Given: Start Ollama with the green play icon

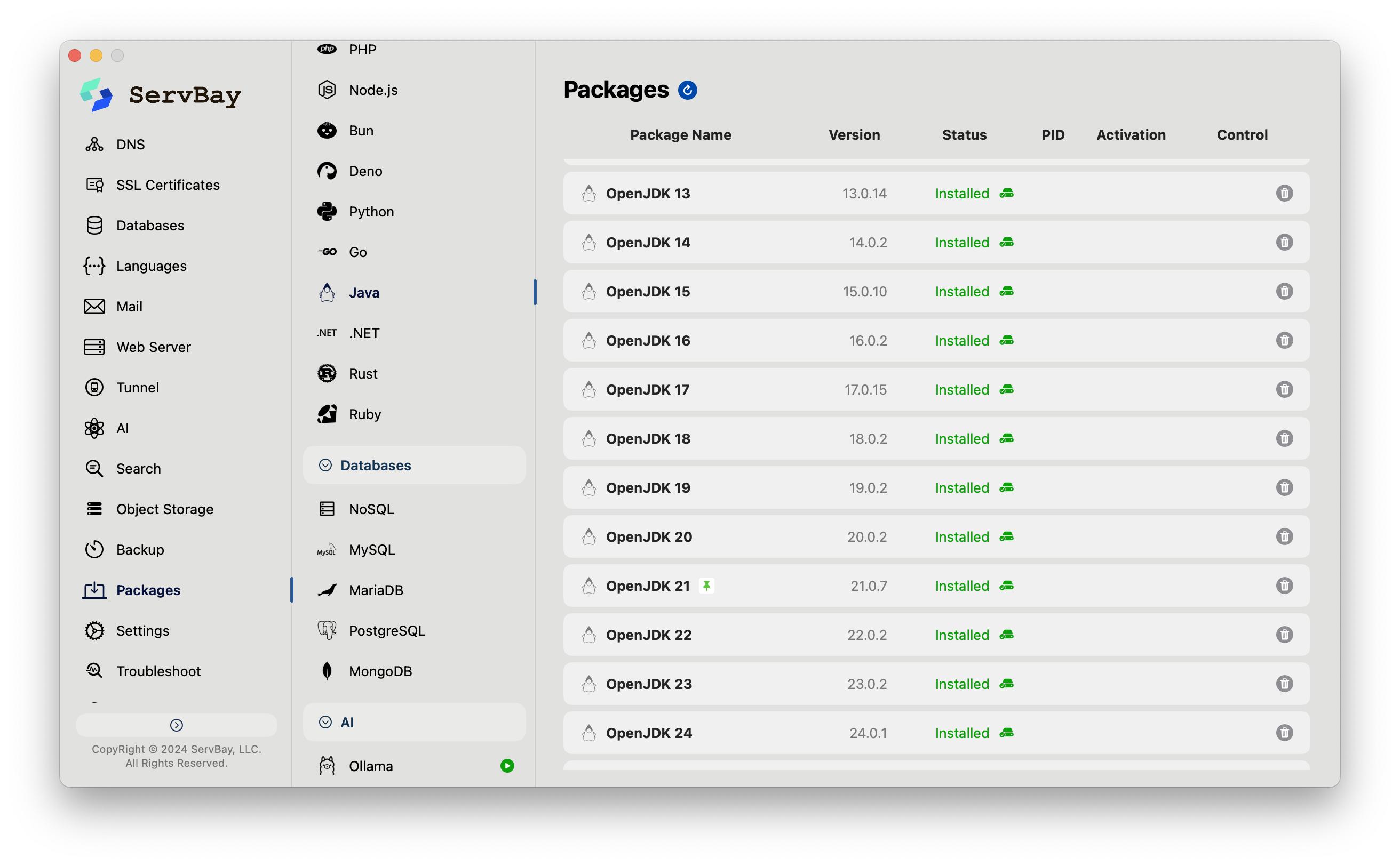Looking at the screenshot, I should coord(506,766).
